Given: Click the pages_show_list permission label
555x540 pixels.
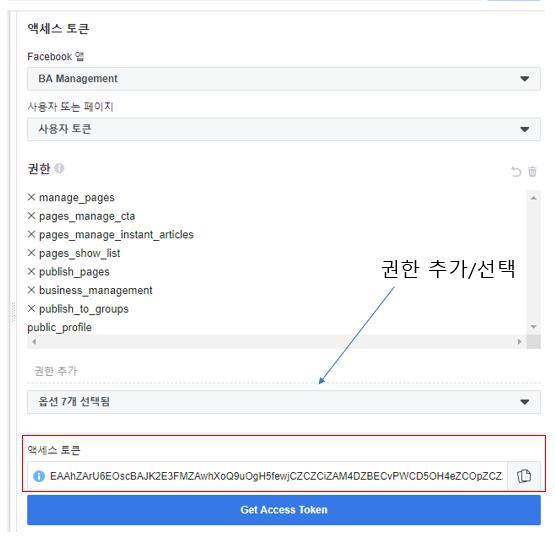Looking at the screenshot, I should (x=80, y=253).
